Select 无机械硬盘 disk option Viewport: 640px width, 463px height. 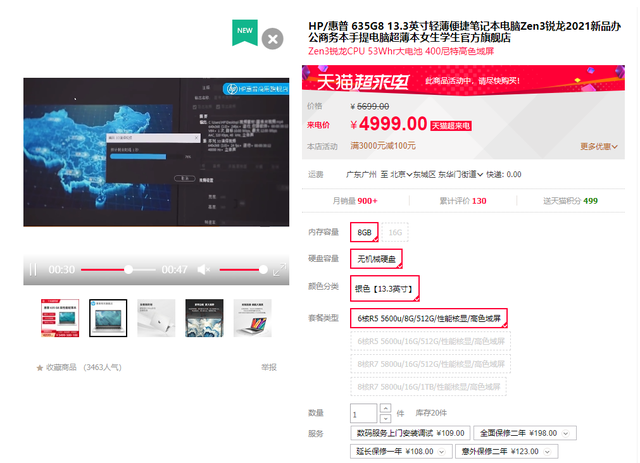[376, 259]
